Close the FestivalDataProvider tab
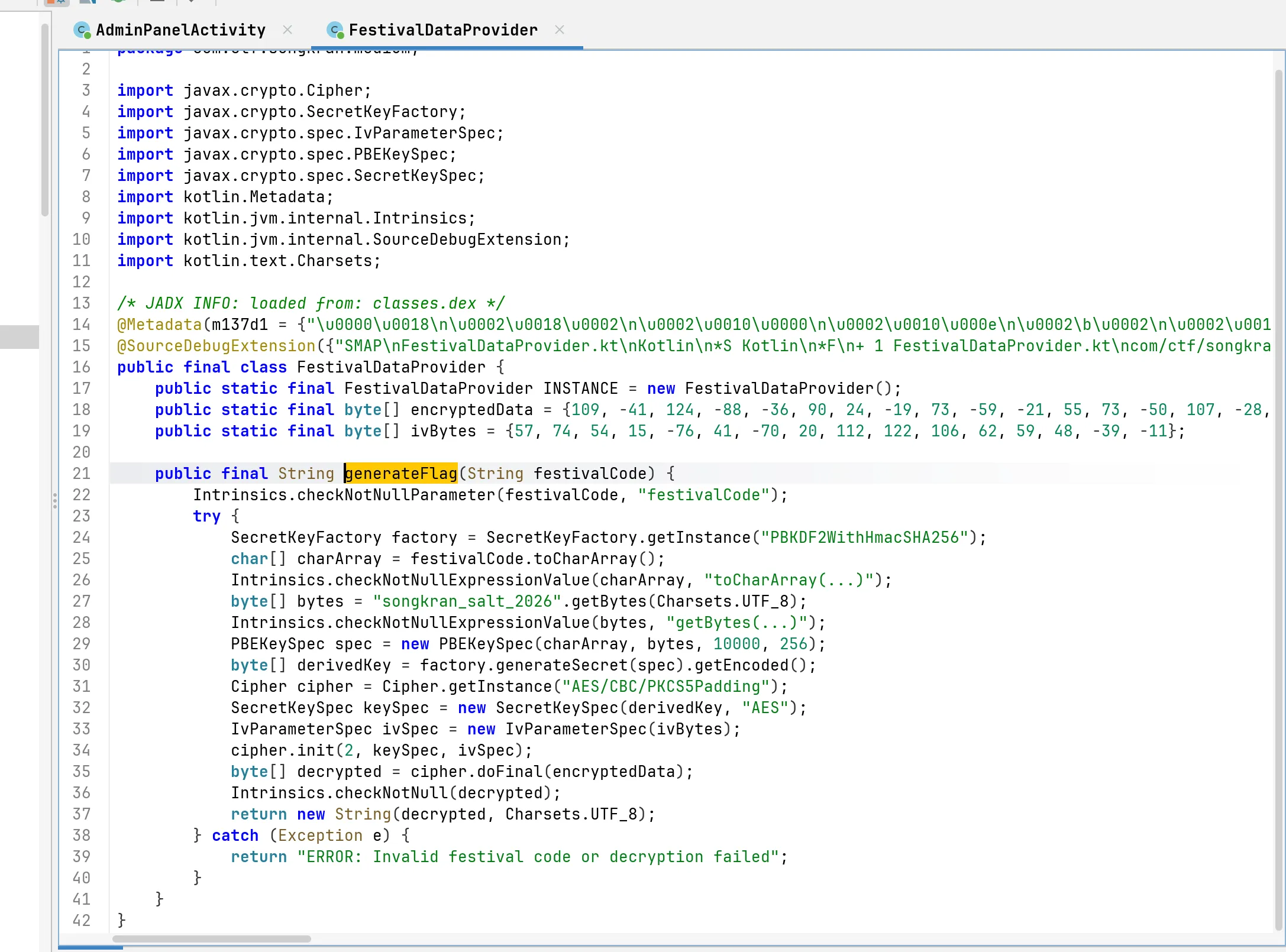Viewport: 1286px width, 952px height. pos(560,30)
